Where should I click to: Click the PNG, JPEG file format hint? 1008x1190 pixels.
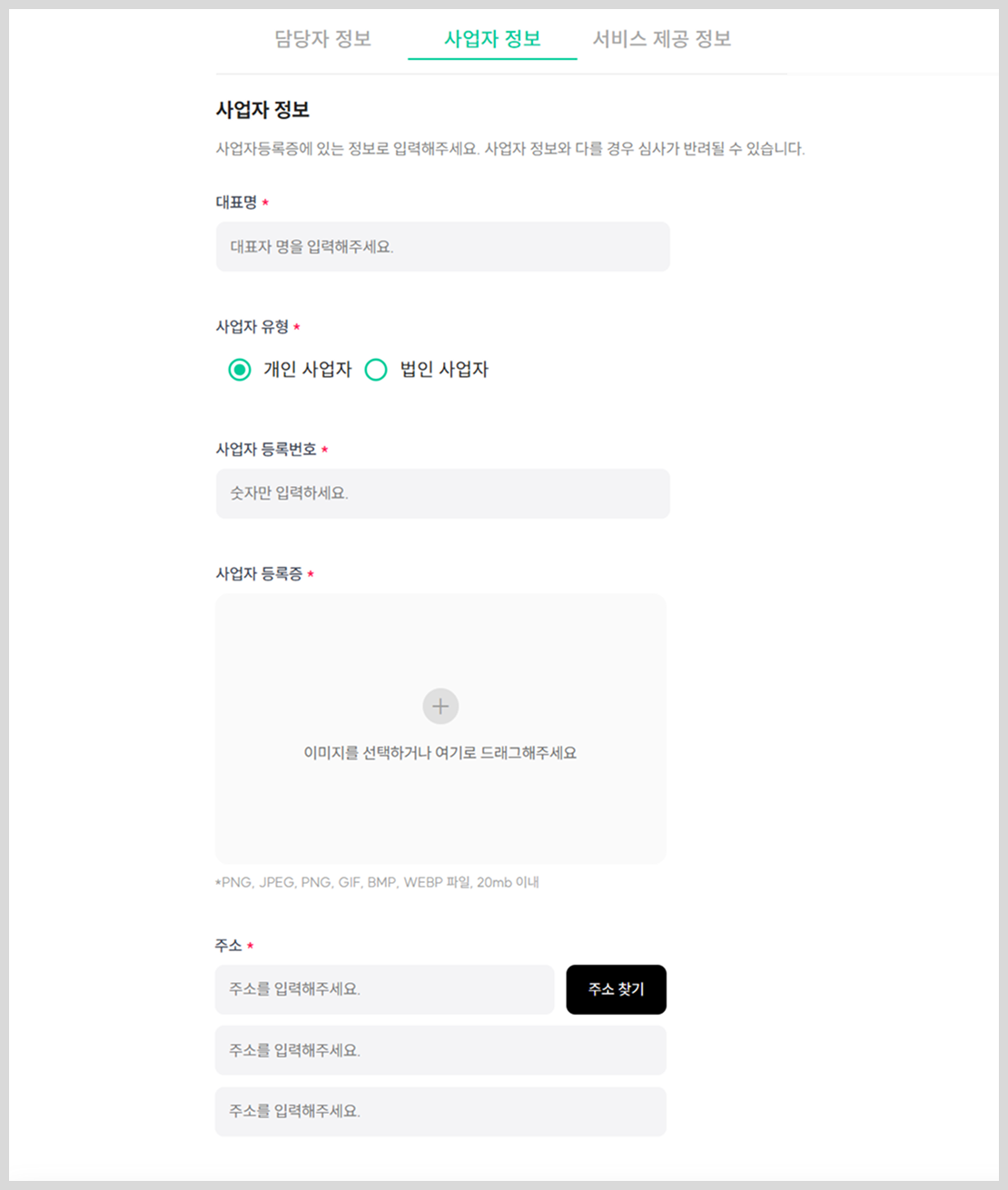coord(378,882)
